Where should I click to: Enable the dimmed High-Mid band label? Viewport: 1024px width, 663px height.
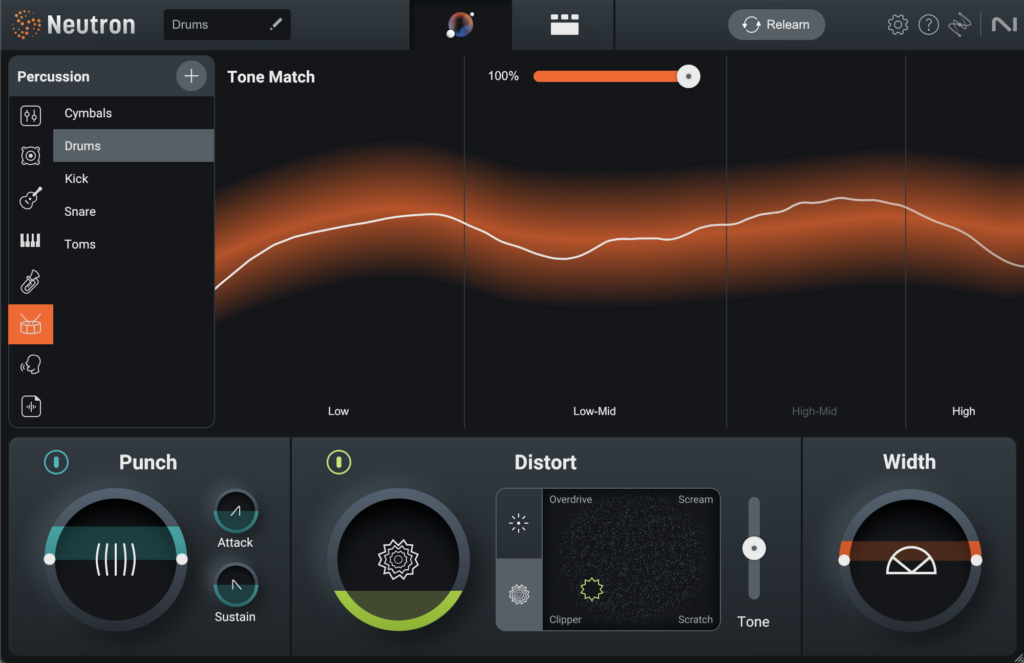[x=814, y=411]
